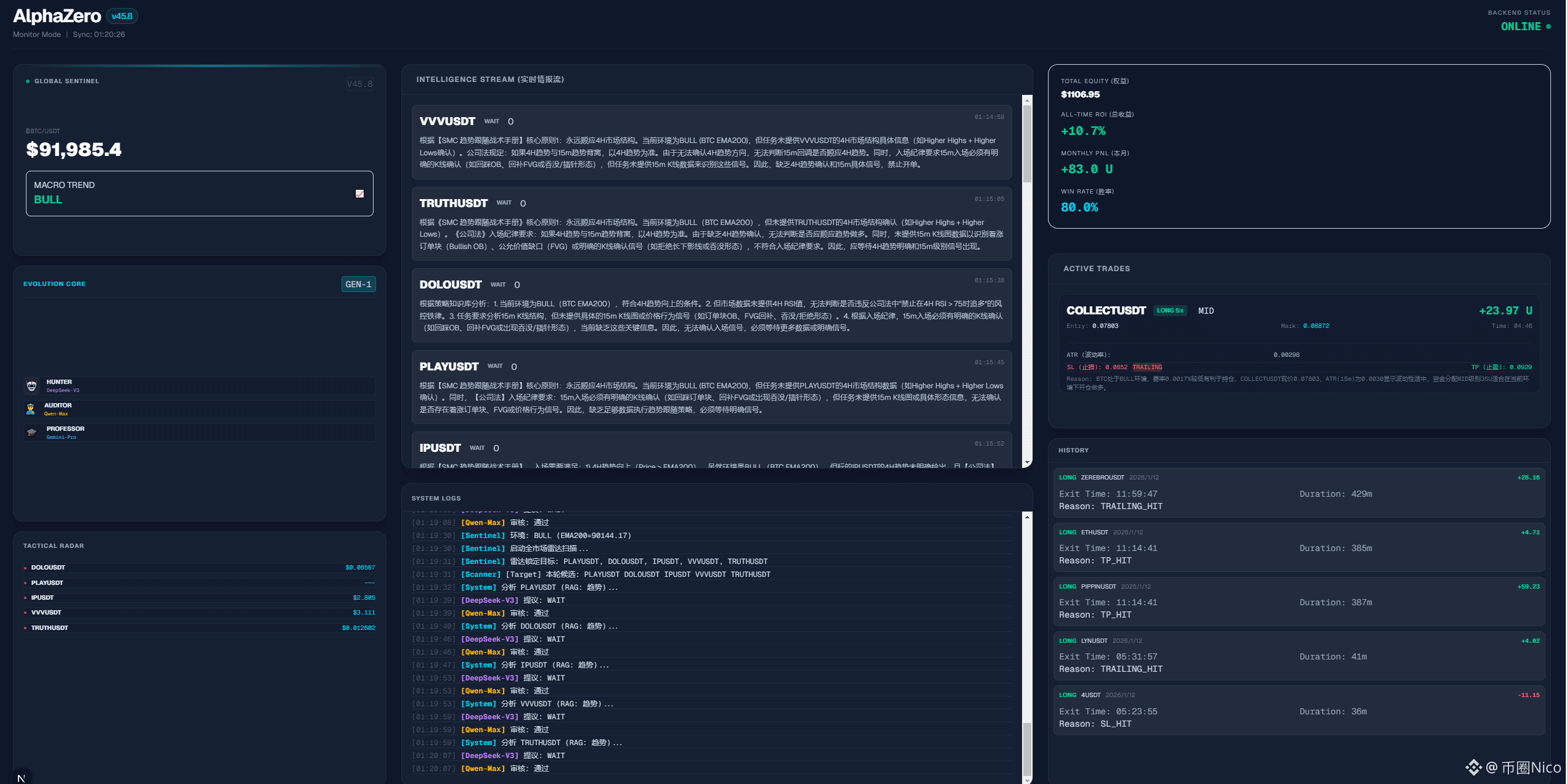
Task: Click the green ONLINE status dot
Action: point(1549,27)
